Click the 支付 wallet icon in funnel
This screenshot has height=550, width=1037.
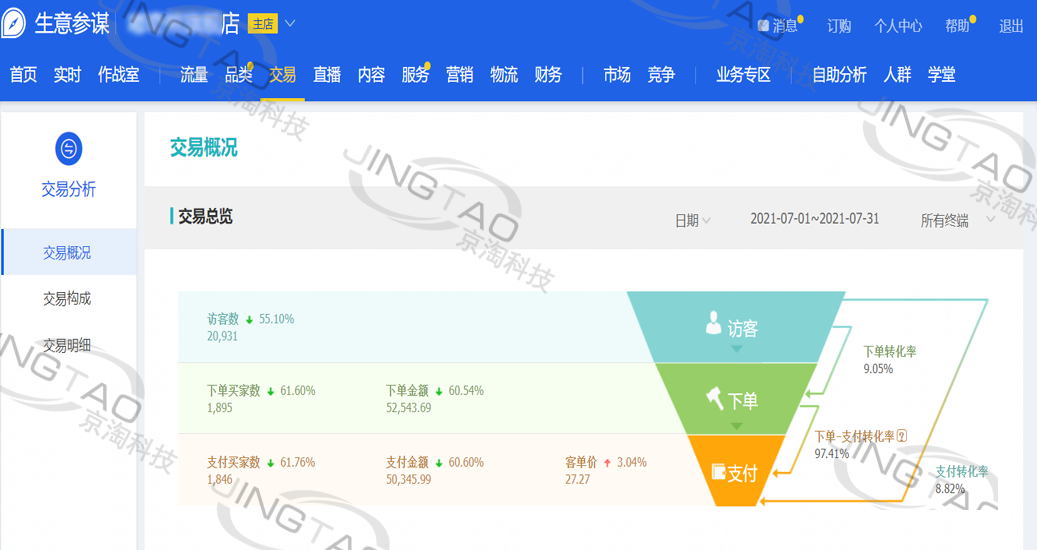pos(717,472)
